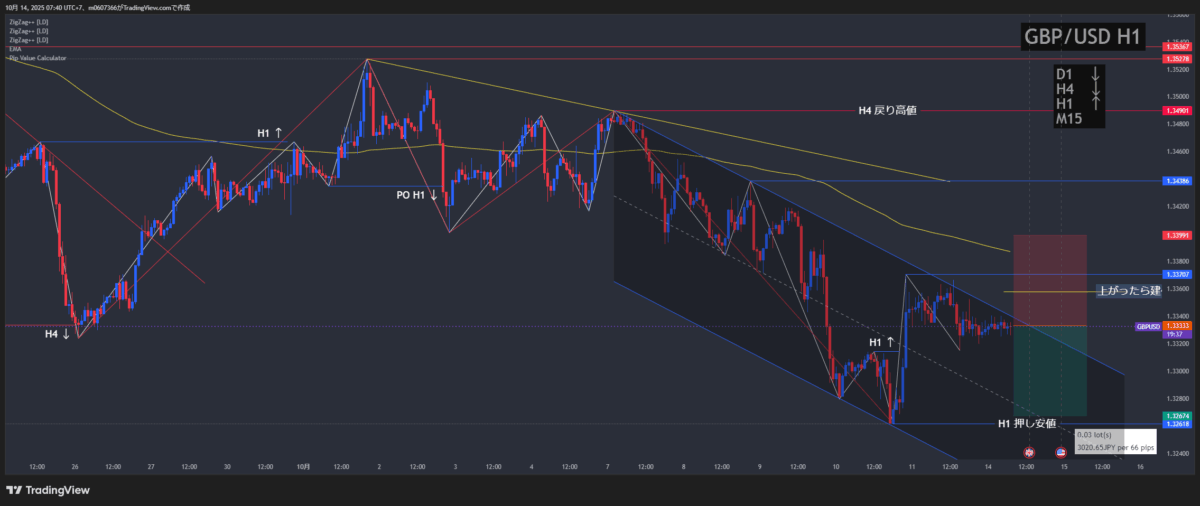
Task: Open the US flag economic event marker
Action: click(1060, 453)
